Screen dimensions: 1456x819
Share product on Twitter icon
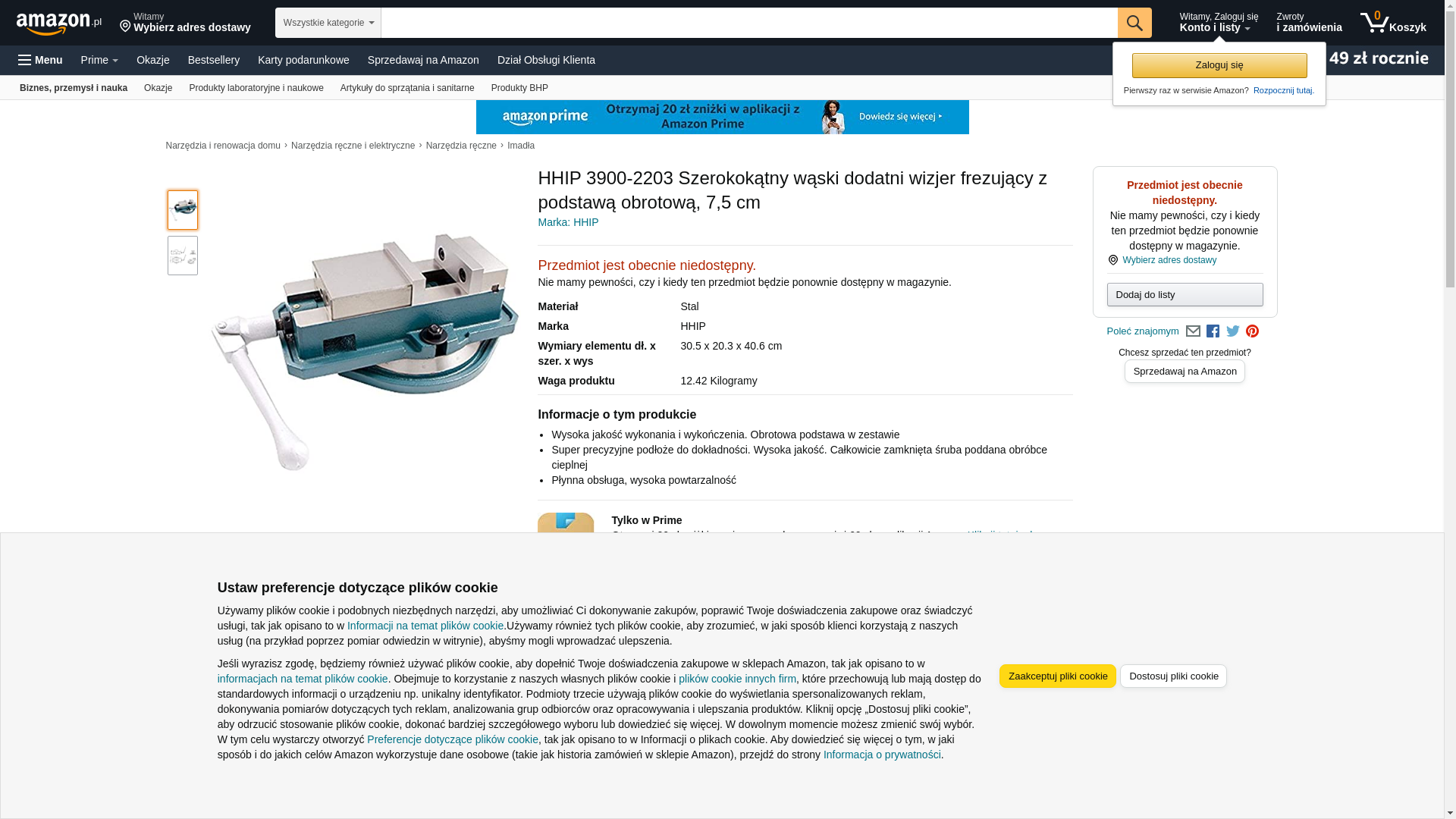tap(1233, 331)
